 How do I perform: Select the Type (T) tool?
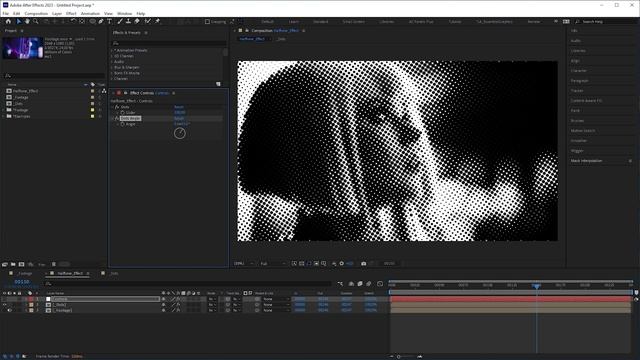pos(109,21)
